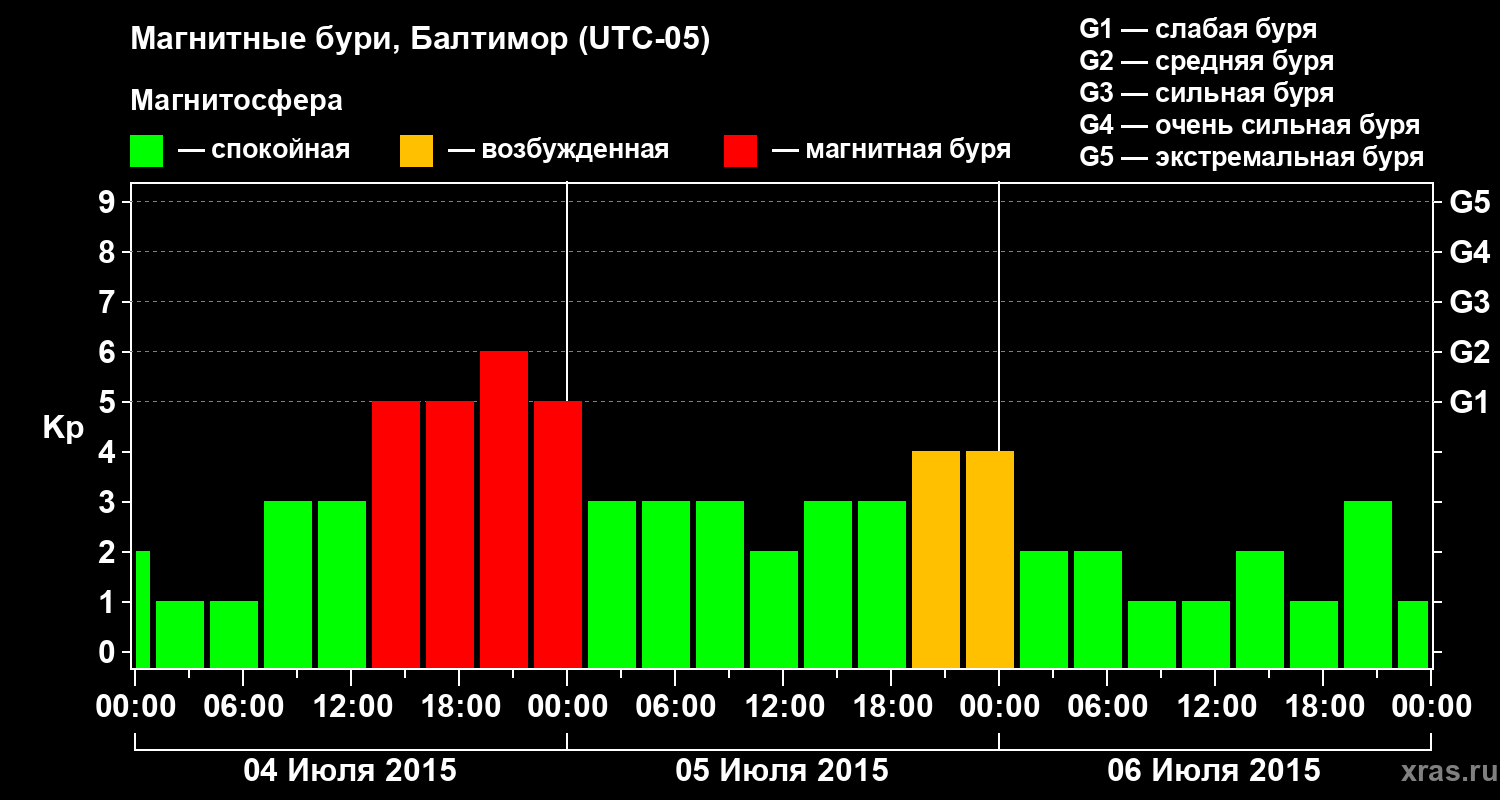Click the green спокойная legend swatch
The height and width of the screenshot is (800, 1500).
tap(147, 151)
